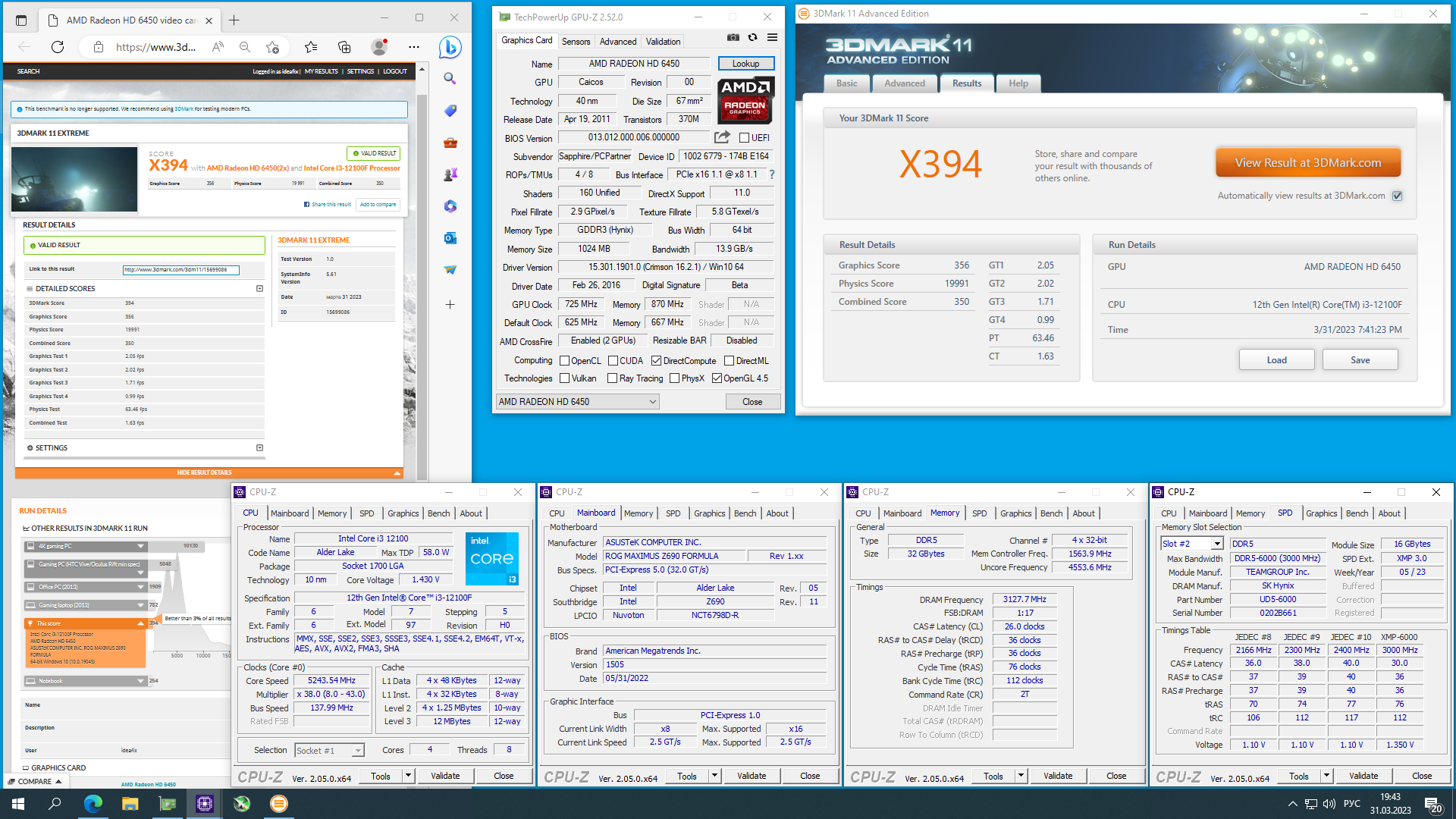Click the Load button in 3DMark Run Details
Image resolution: width=1456 pixels, height=819 pixels.
pos(1276,360)
